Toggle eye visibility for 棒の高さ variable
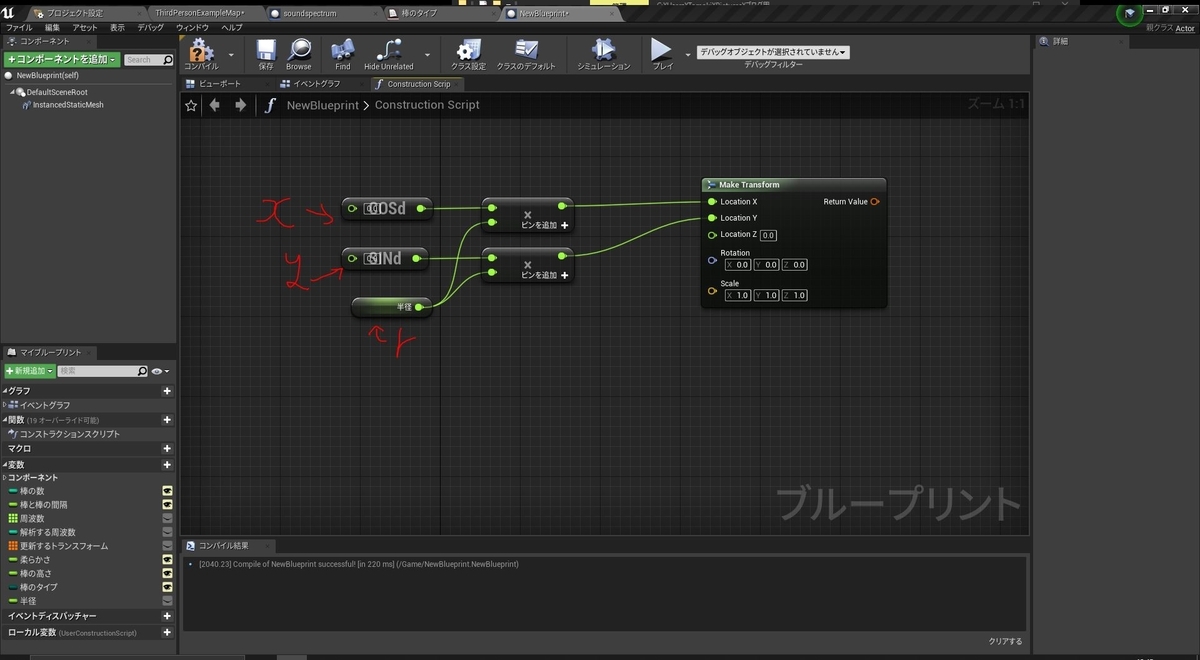Image resolution: width=1200 pixels, height=660 pixels. (x=167, y=574)
